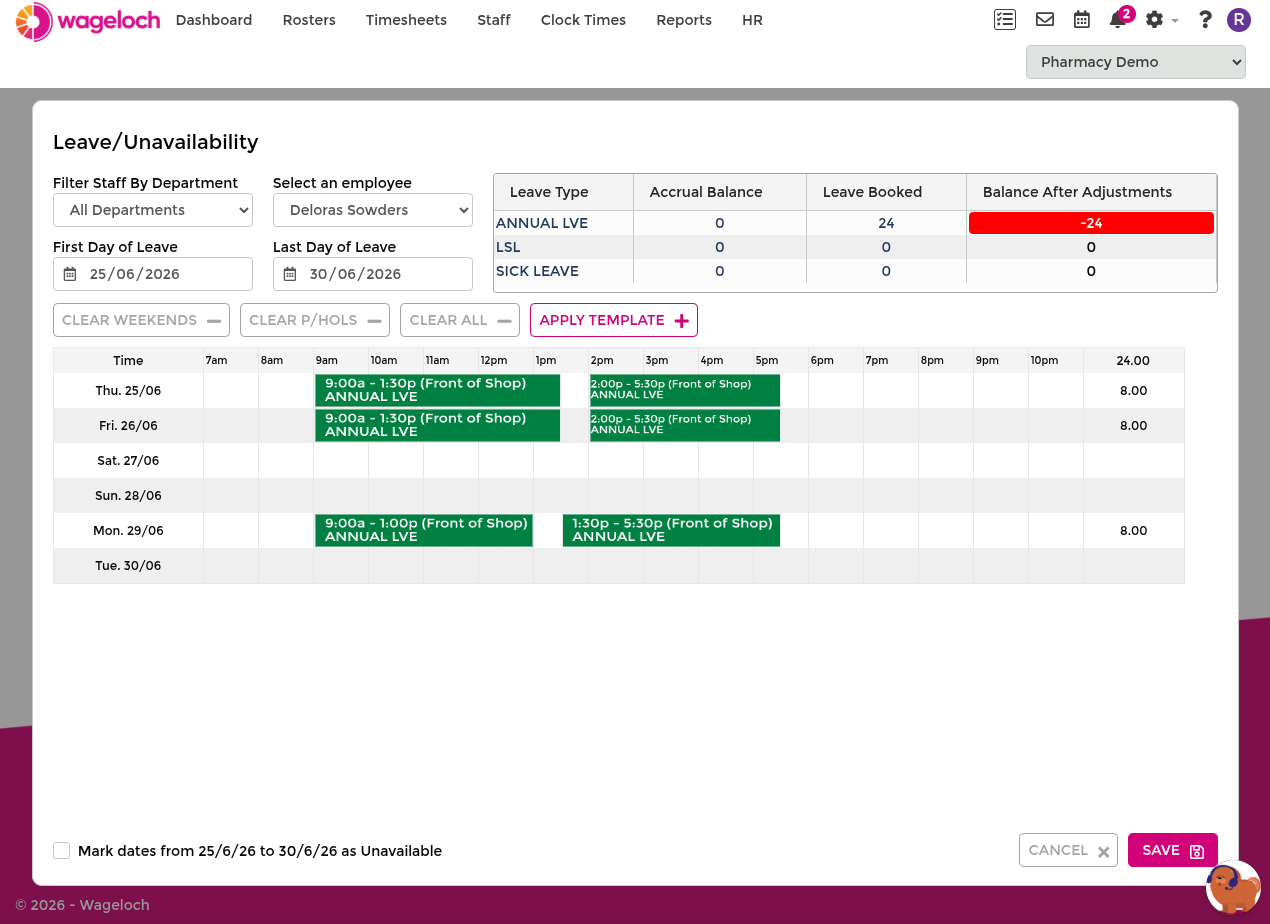This screenshot has height=924, width=1270.
Task: Click calendar icon in First Day of Leave
Action: pyautogui.click(x=70, y=274)
